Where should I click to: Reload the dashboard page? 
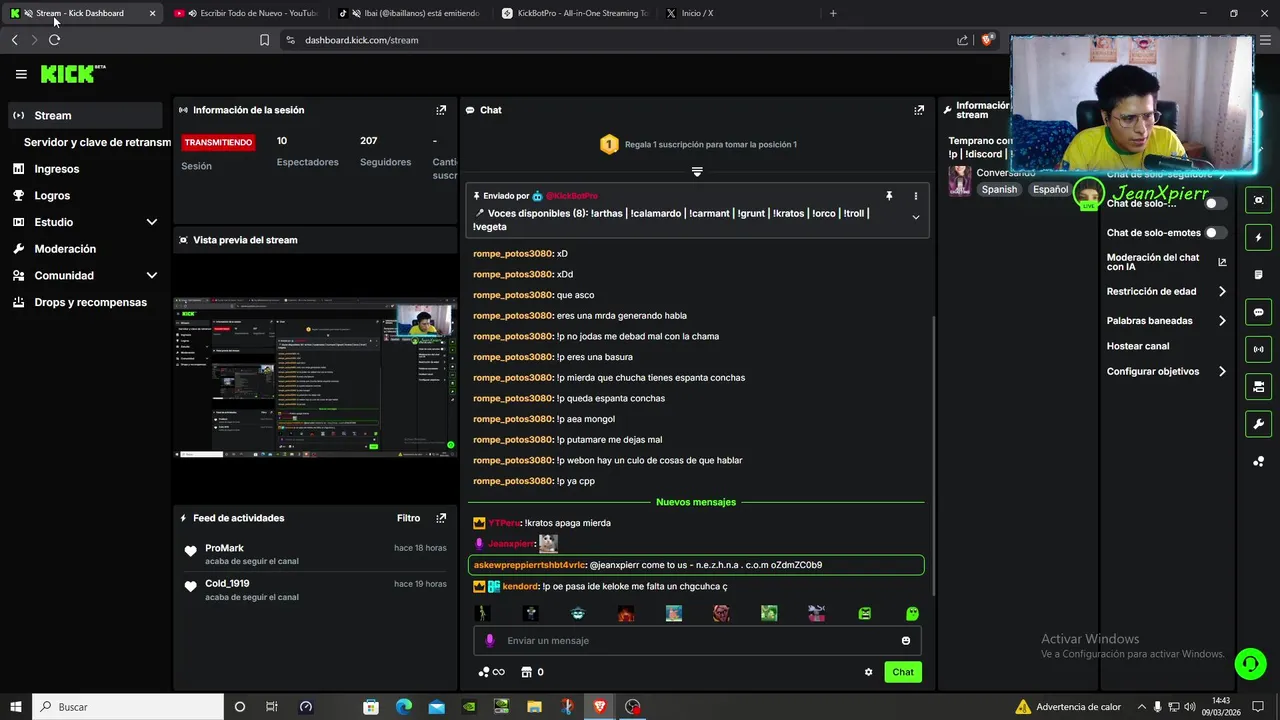[x=54, y=40]
